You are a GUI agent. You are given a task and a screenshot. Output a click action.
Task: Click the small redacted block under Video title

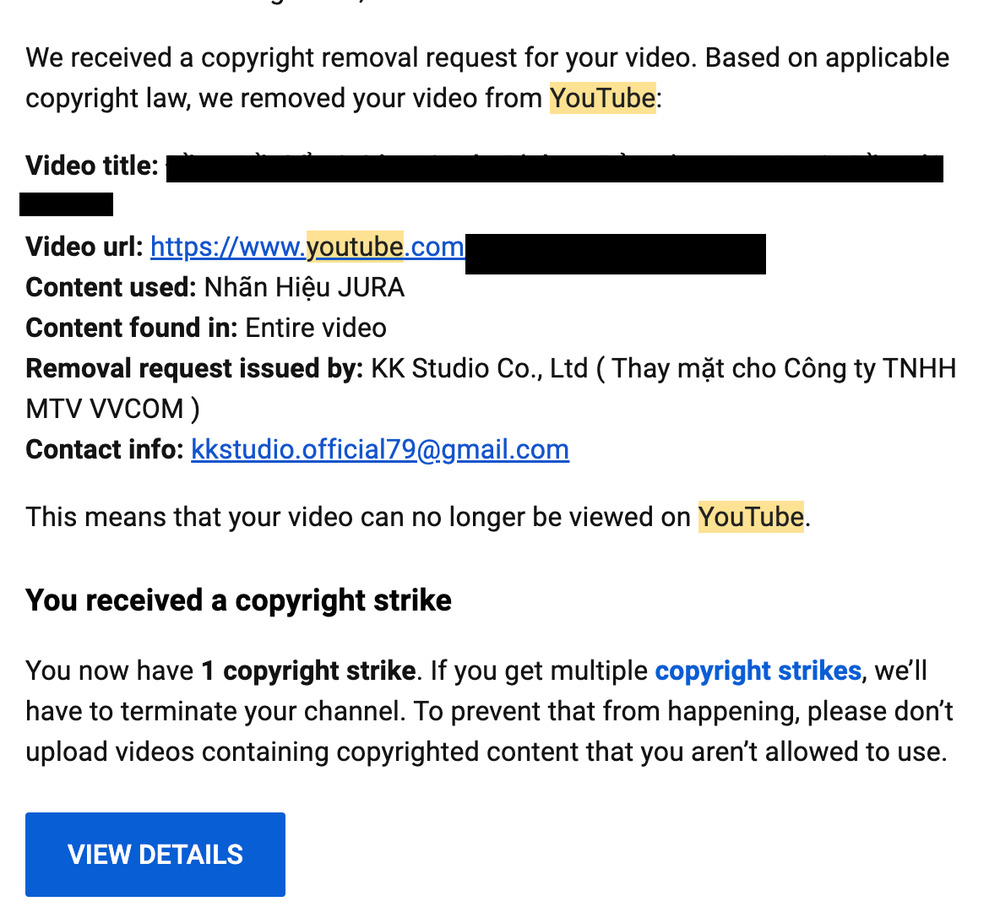66,204
